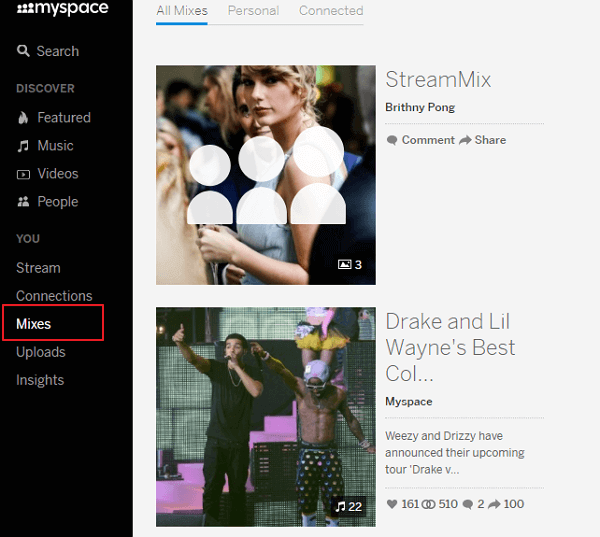
Task: Open the StreamMix title link
Action: [x=438, y=80]
